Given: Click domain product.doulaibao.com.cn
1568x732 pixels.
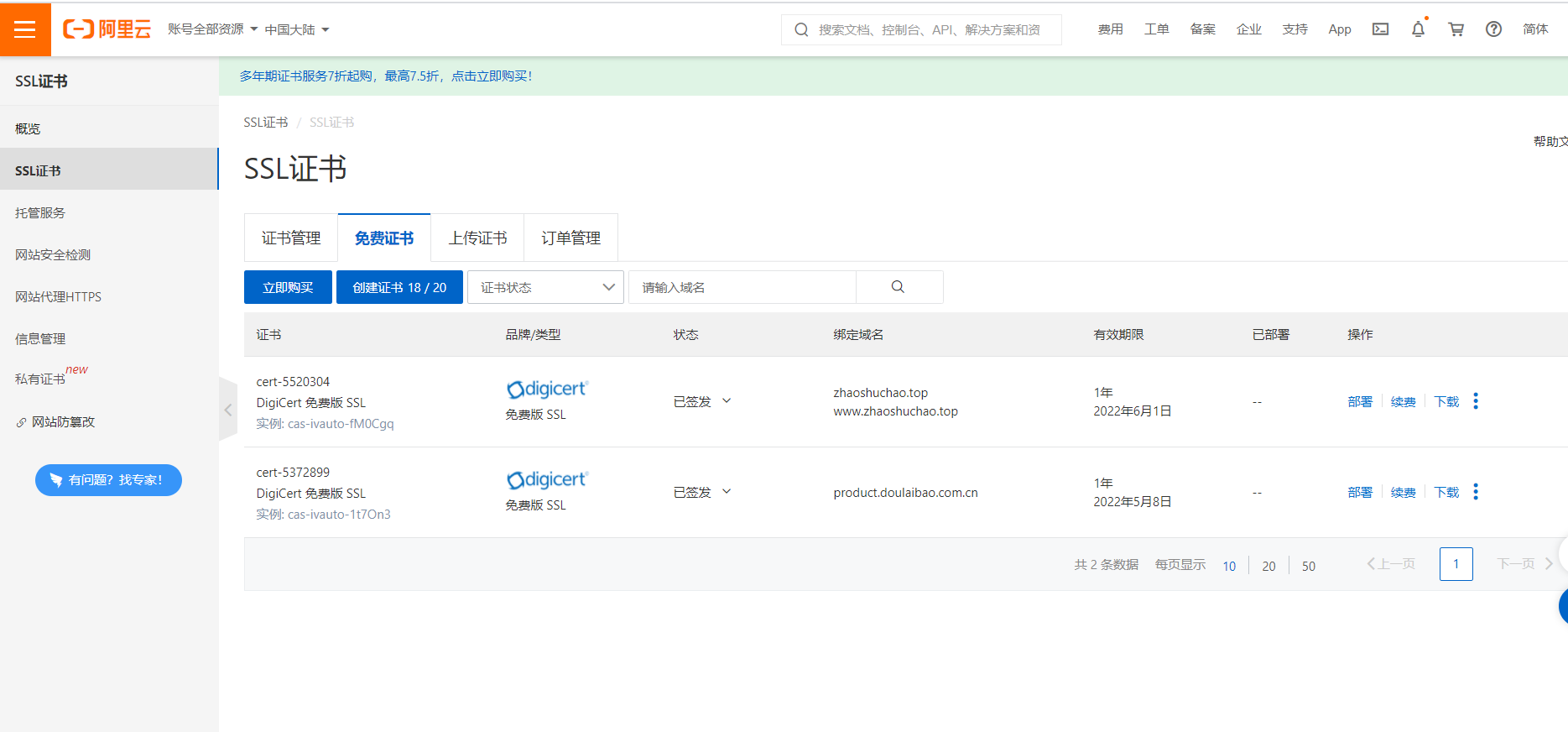Looking at the screenshot, I should pyautogui.click(x=905, y=493).
